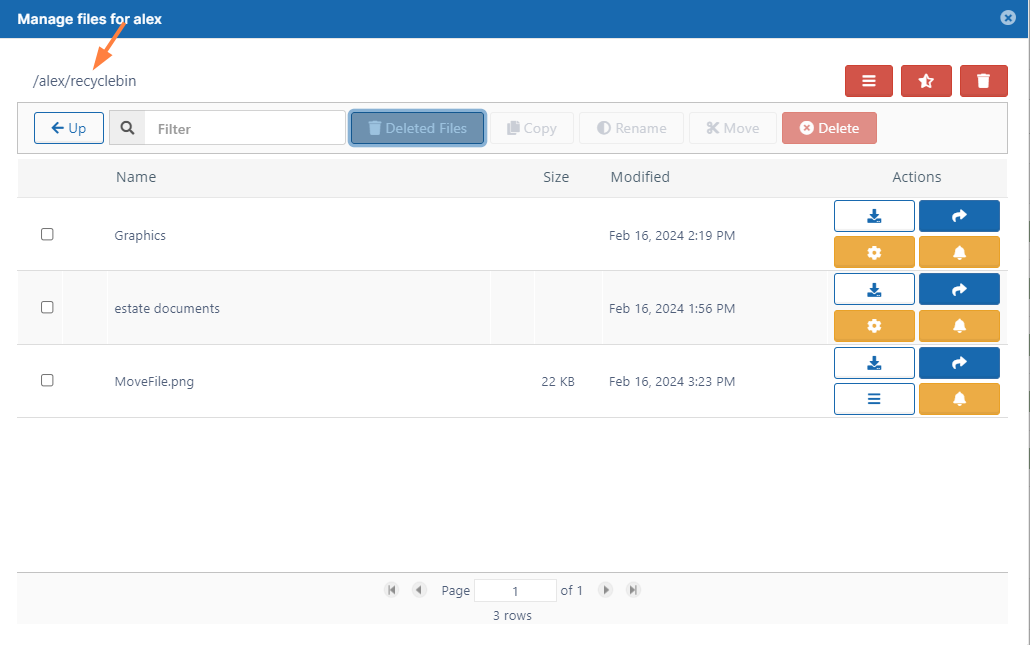The width and height of the screenshot is (1030, 645).
Task: Click notification bell for MoveFile.png
Action: 959,399
